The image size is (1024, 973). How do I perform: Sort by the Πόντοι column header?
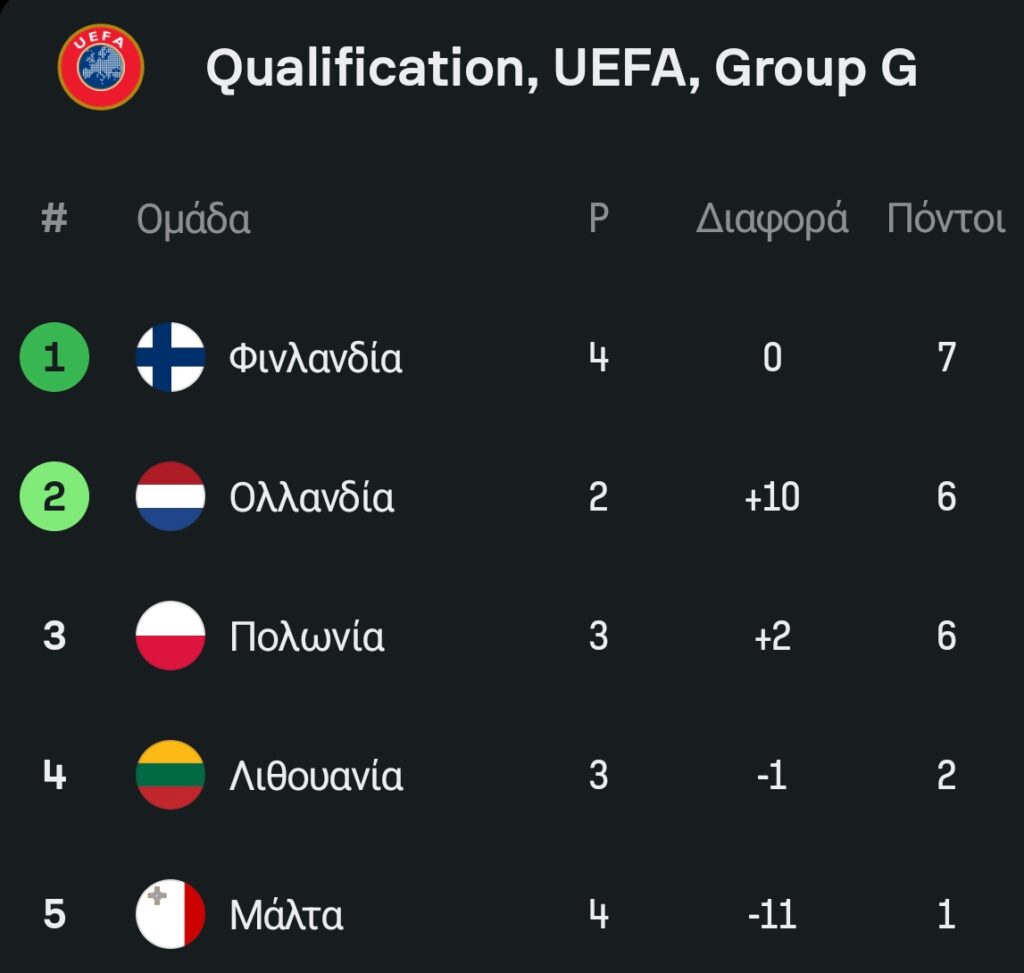(x=945, y=219)
